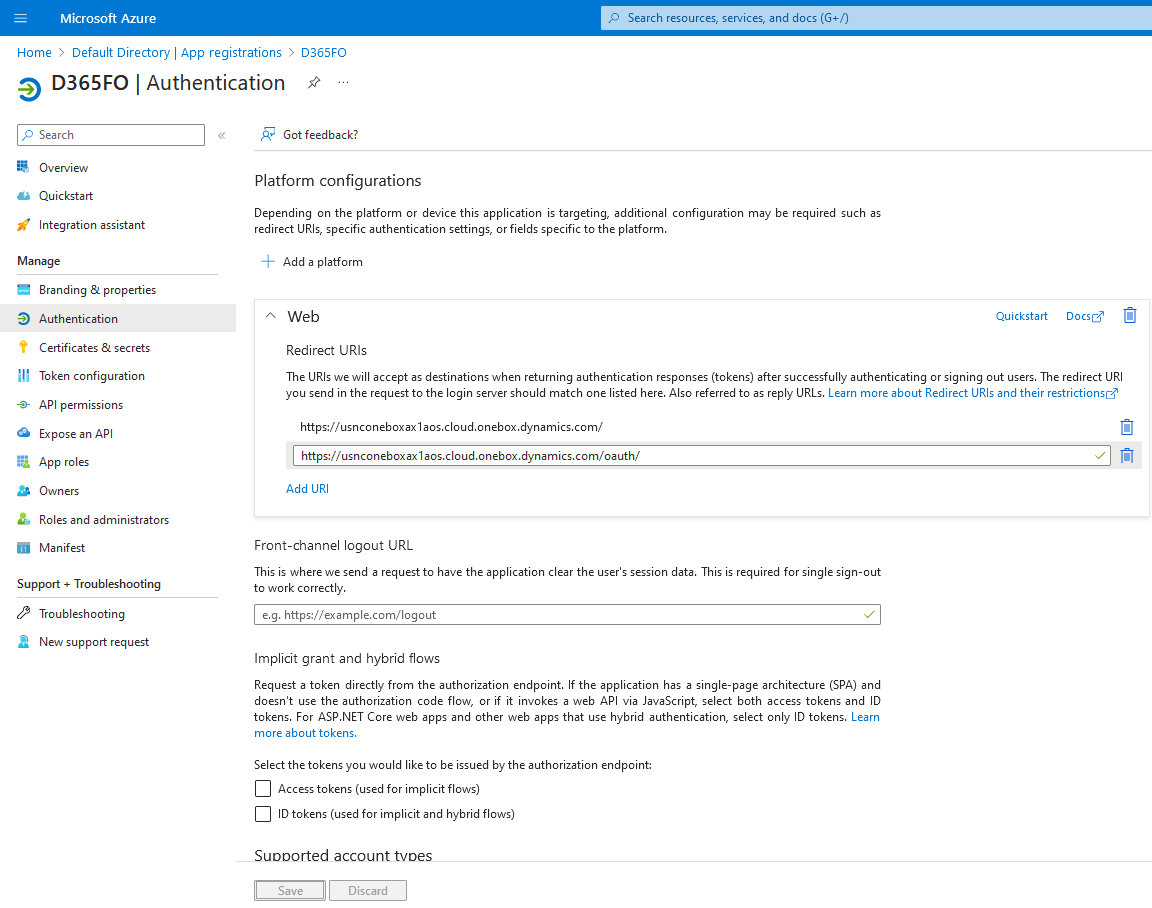The width and height of the screenshot is (1152, 908).
Task: Open the ellipsis more options menu
Action: tap(343, 82)
